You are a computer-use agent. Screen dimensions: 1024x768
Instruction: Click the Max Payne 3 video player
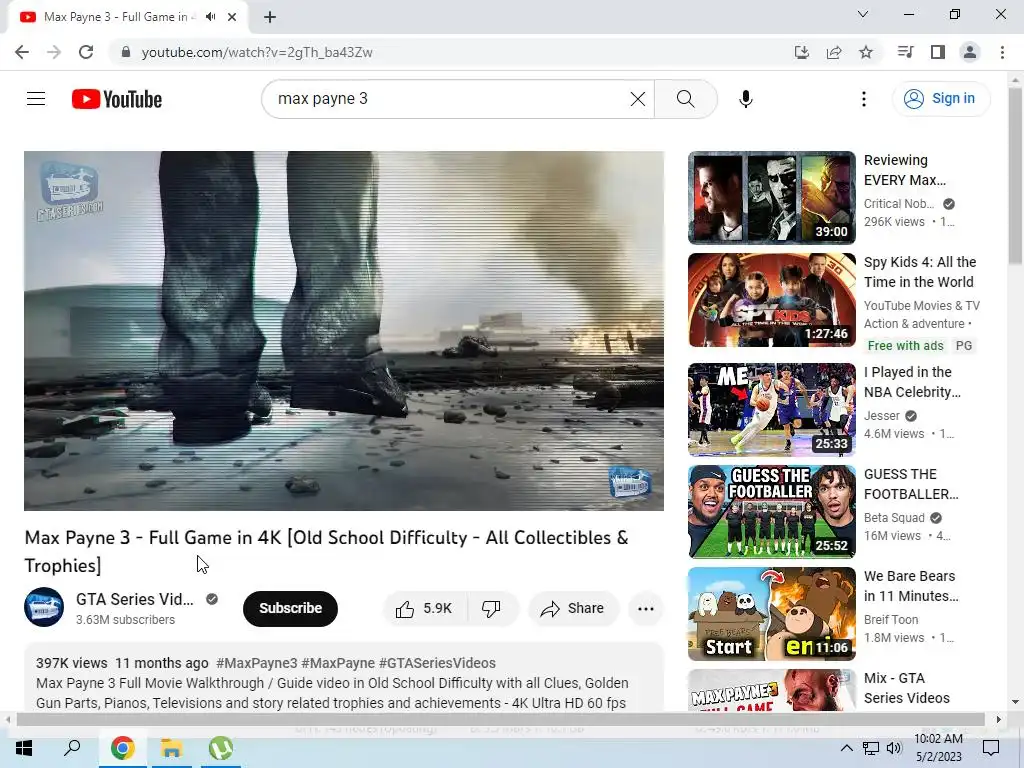pyautogui.click(x=344, y=331)
